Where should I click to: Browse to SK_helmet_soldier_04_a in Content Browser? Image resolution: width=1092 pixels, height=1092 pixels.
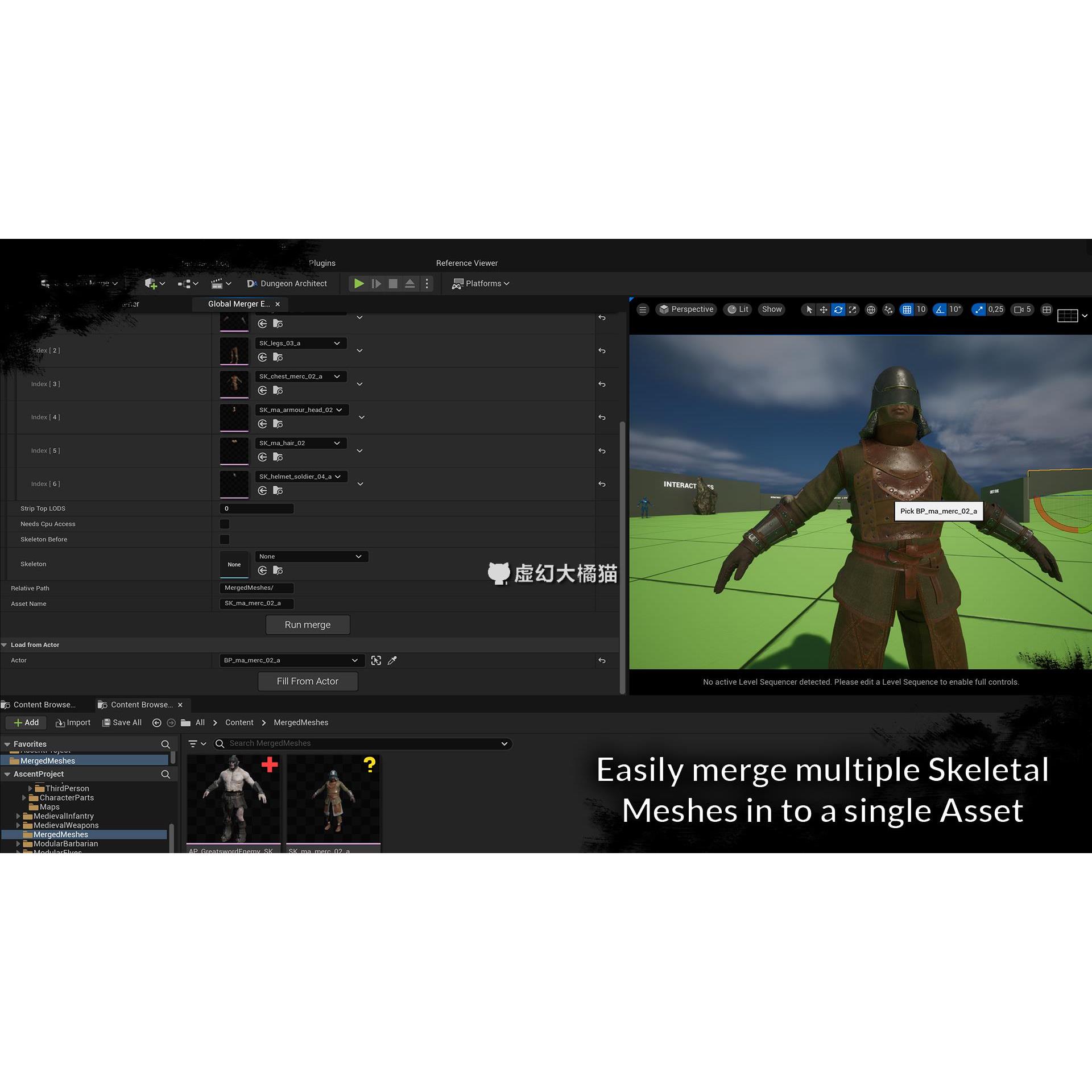(x=278, y=490)
